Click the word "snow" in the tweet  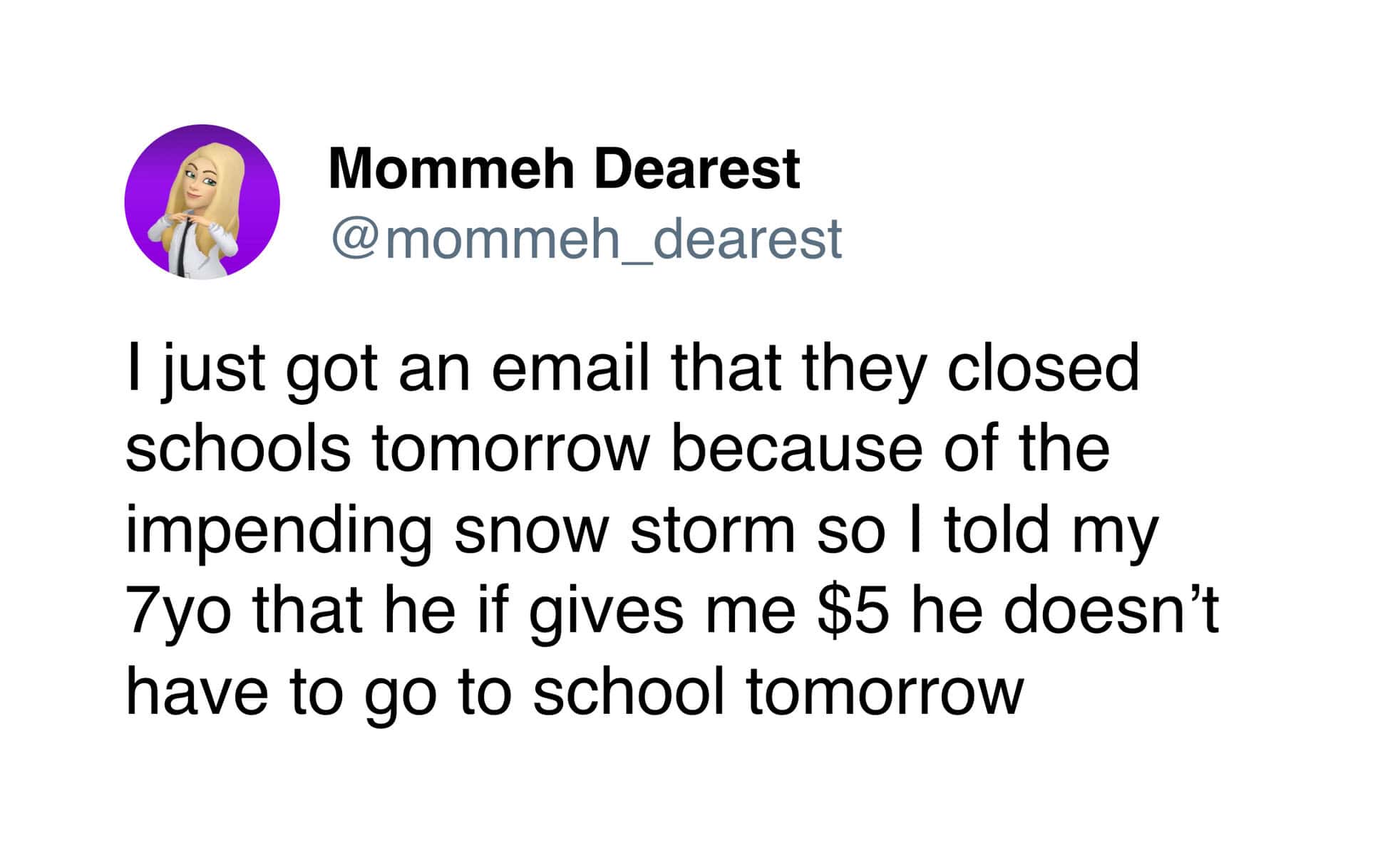[x=530, y=532]
